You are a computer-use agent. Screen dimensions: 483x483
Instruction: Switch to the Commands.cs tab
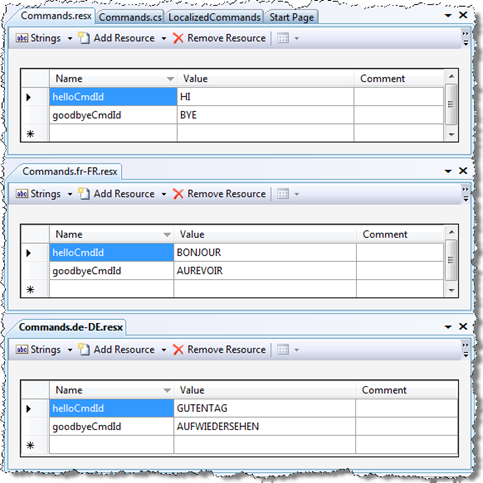[130, 17]
